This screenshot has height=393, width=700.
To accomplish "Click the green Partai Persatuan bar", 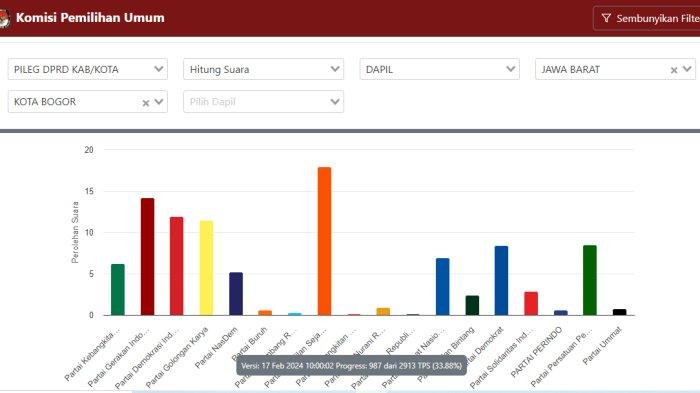I will 590,280.
